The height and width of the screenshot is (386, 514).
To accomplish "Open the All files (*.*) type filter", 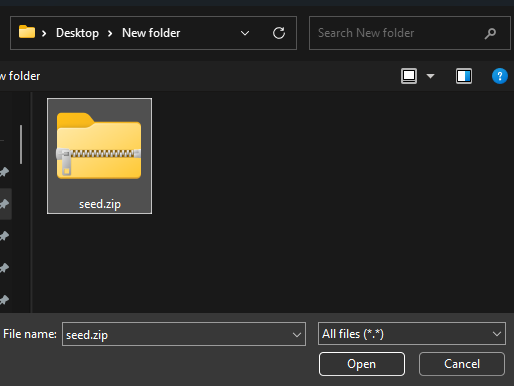I will click(x=412, y=334).
